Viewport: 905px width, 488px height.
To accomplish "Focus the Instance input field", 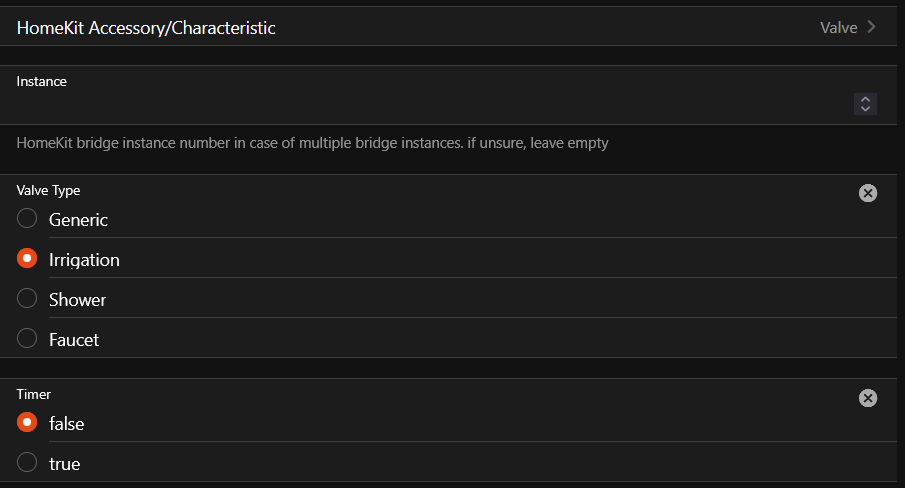I will point(430,104).
